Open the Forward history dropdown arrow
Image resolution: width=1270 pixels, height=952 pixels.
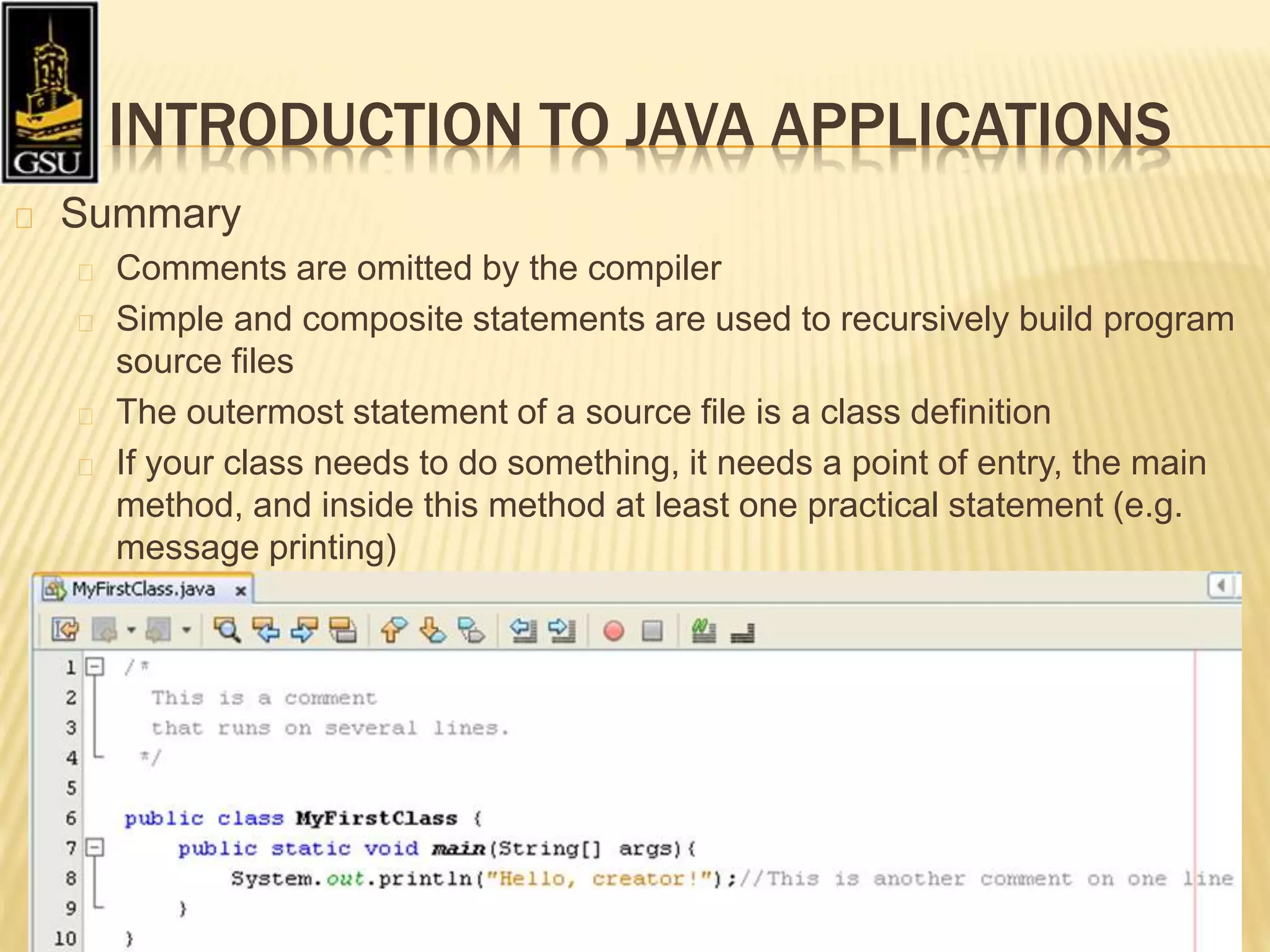[186, 631]
